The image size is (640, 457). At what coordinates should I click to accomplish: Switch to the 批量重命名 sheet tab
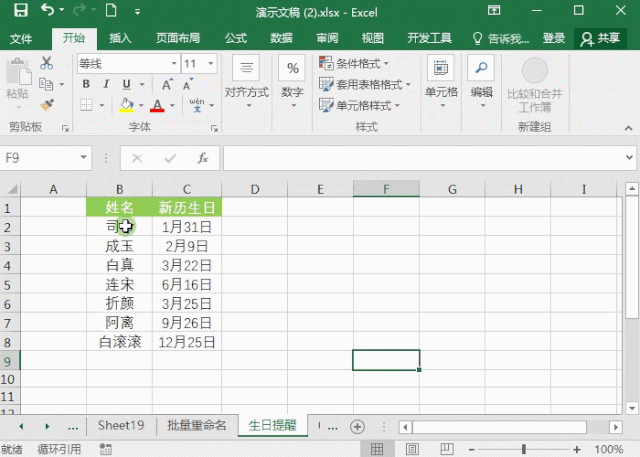point(197,425)
